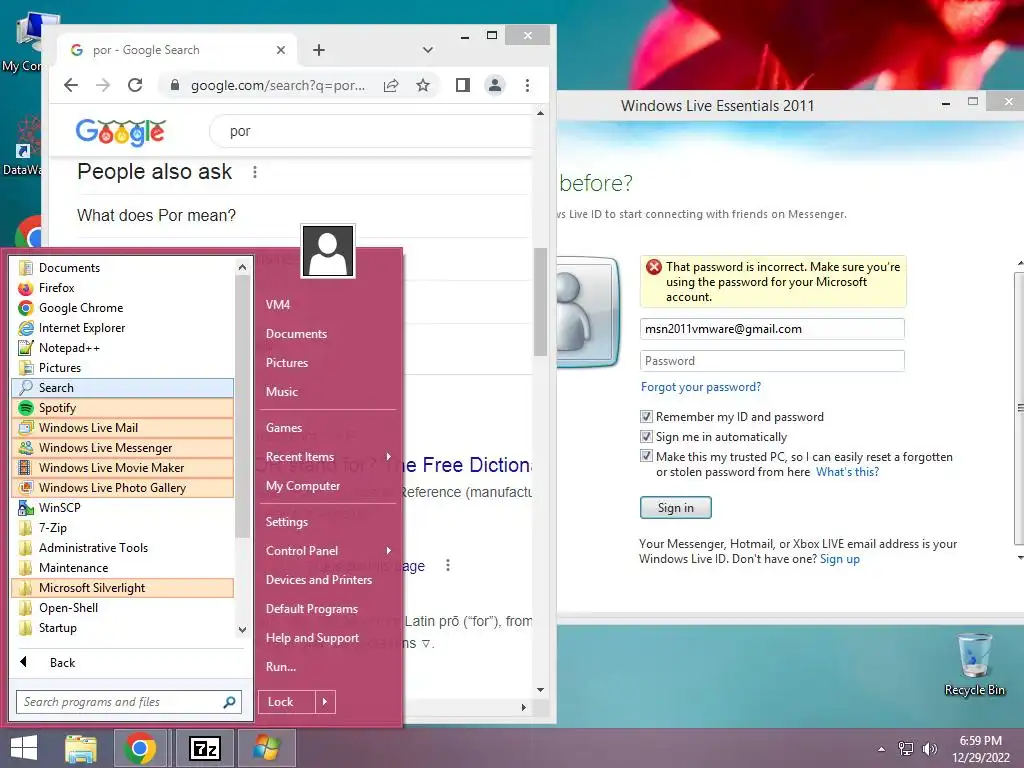Image resolution: width=1024 pixels, height=768 pixels.
Task: Launch WinSCP from the programs list
Action: 122,507
